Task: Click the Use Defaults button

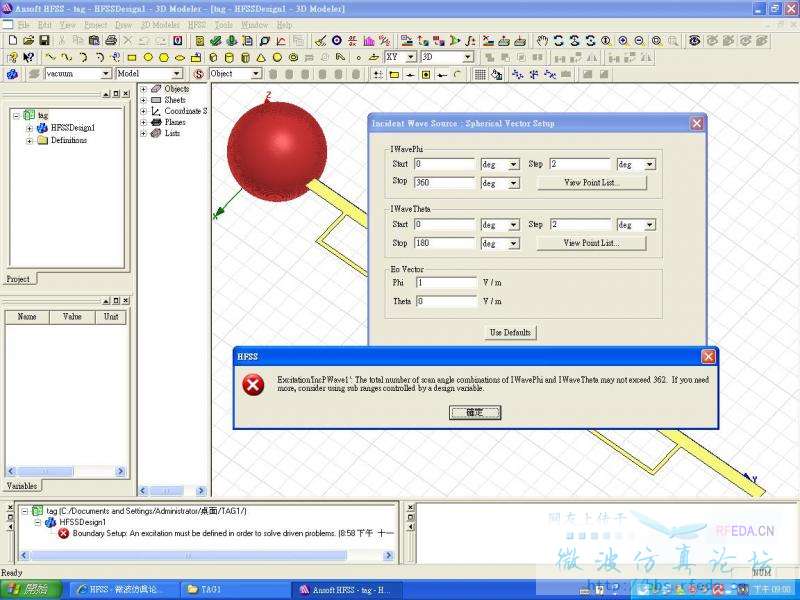Action: point(510,332)
